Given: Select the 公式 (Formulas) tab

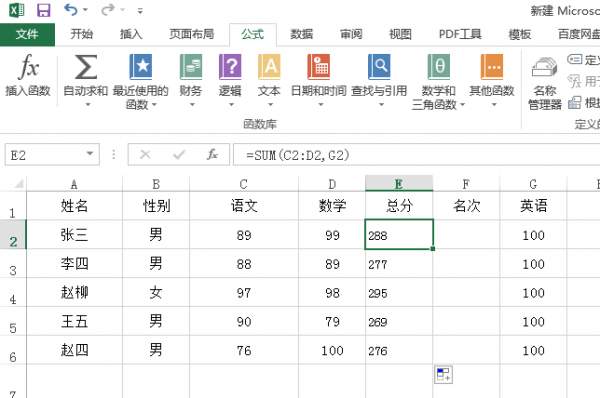Looking at the screenshot, I should pyautogui.click(x=253, y=34).
